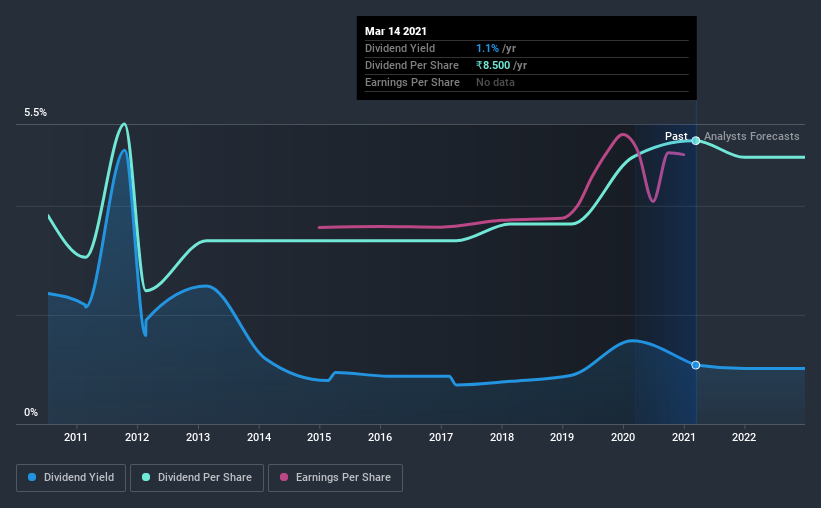Click the 0% y-axis label
The height and width of the screenshot is (508, 821).
pyautogui.click(x=31, y=413)
